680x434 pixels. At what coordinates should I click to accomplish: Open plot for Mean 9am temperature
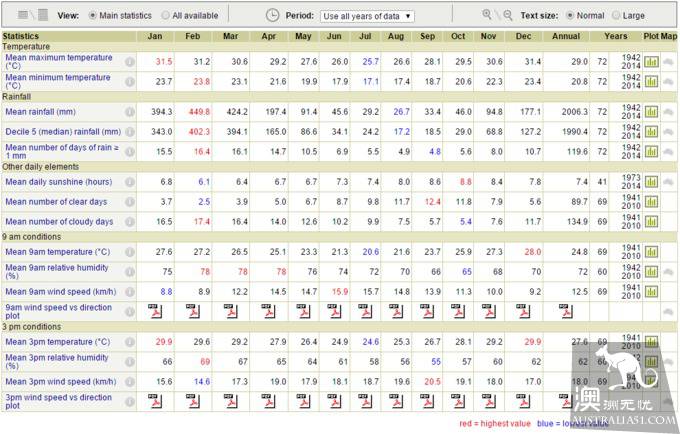[651, 252]
